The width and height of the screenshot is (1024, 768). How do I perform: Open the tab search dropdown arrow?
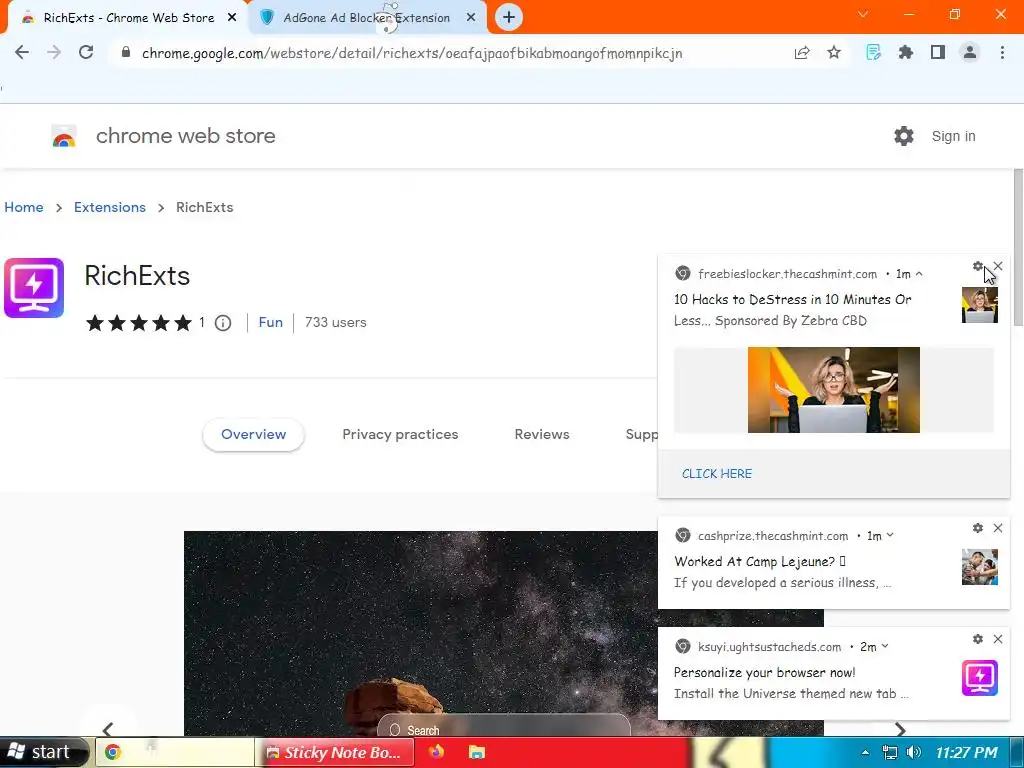863,14
